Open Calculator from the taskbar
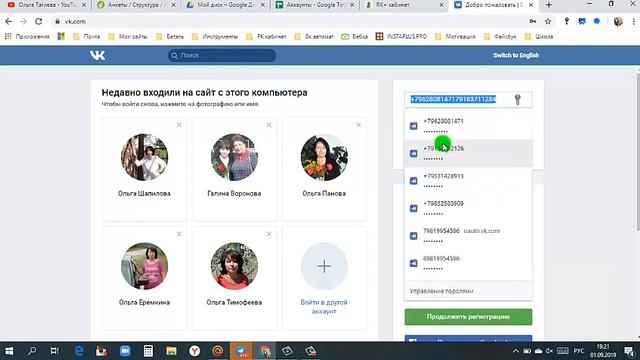Viewport: 640px width, 360px height. click(x=148, y=351)
